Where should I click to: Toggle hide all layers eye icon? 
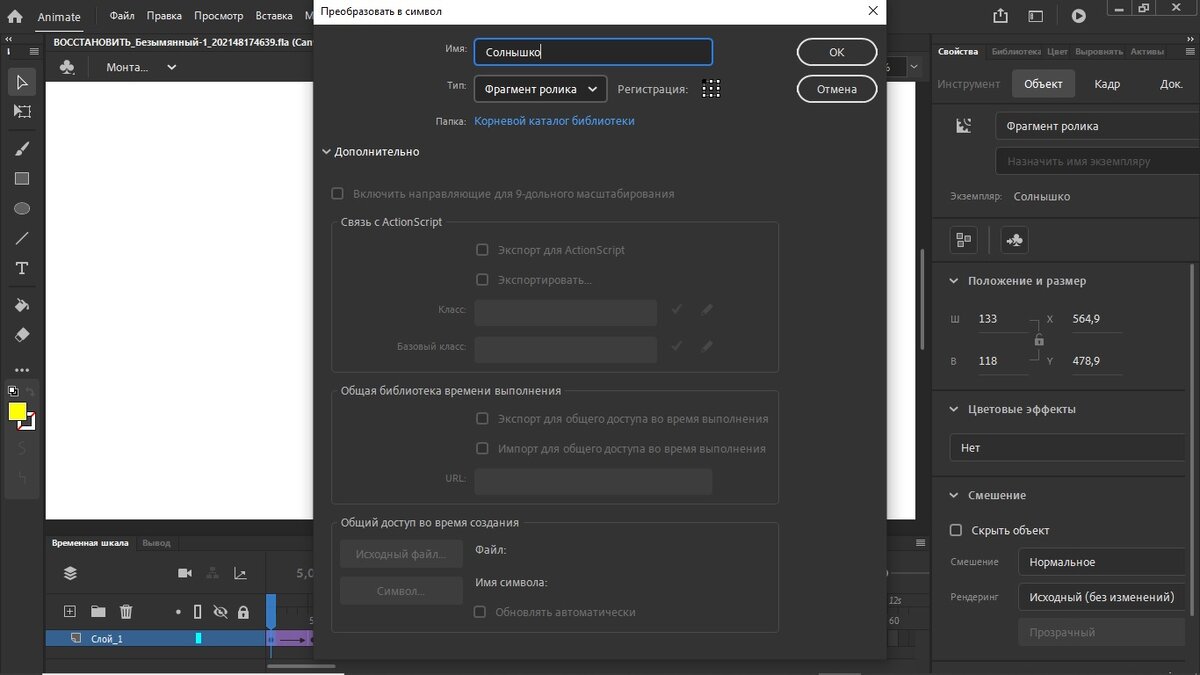click(x=220, y=611)
